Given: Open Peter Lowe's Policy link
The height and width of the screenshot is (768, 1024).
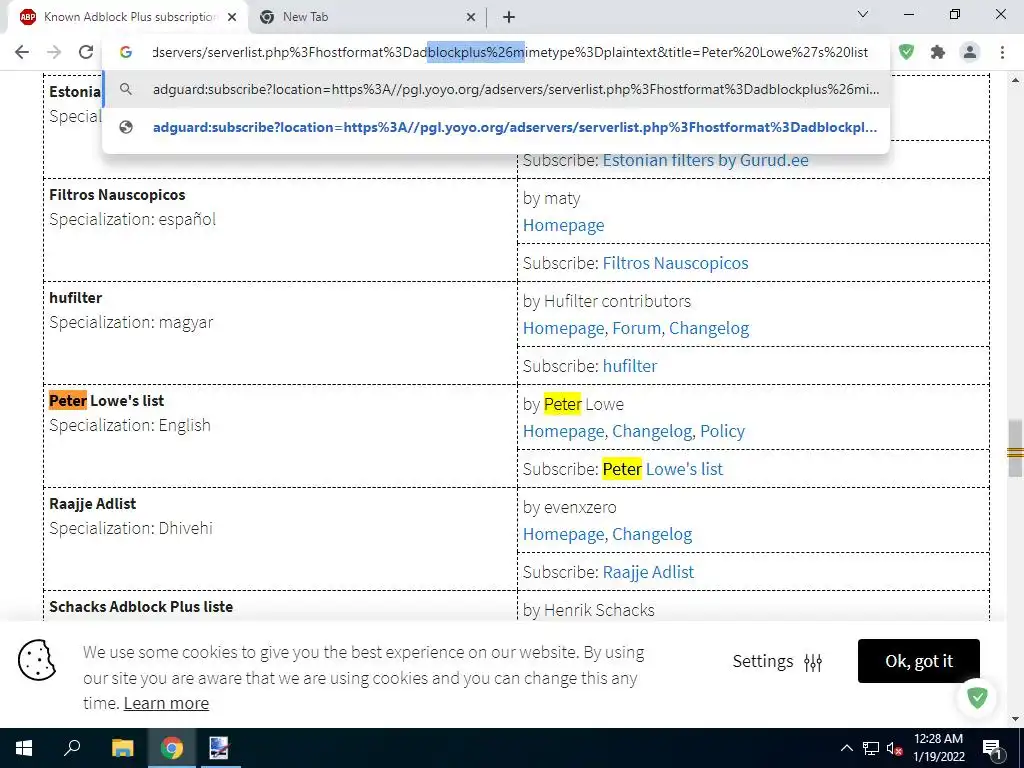Looking at the screenshot, I should coord(722,432).
